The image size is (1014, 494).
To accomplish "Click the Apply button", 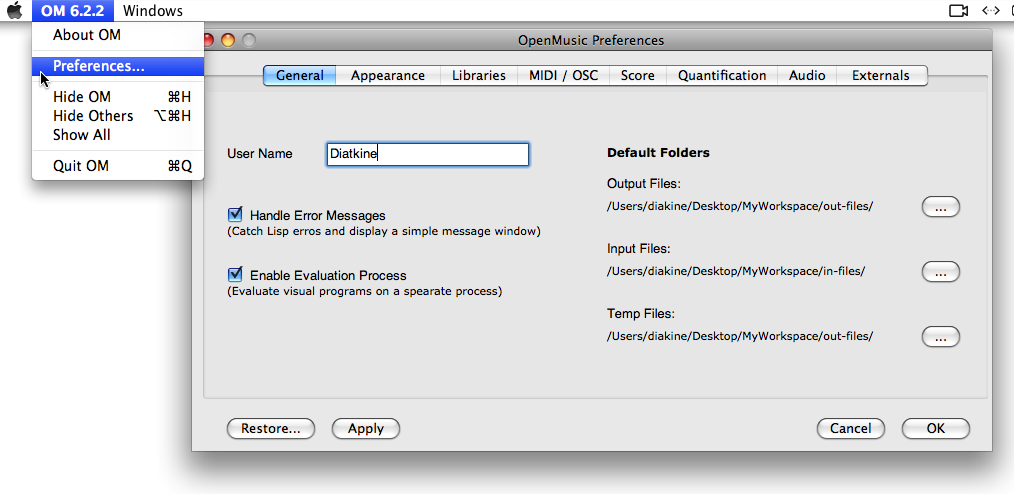I will coord(366,428).
